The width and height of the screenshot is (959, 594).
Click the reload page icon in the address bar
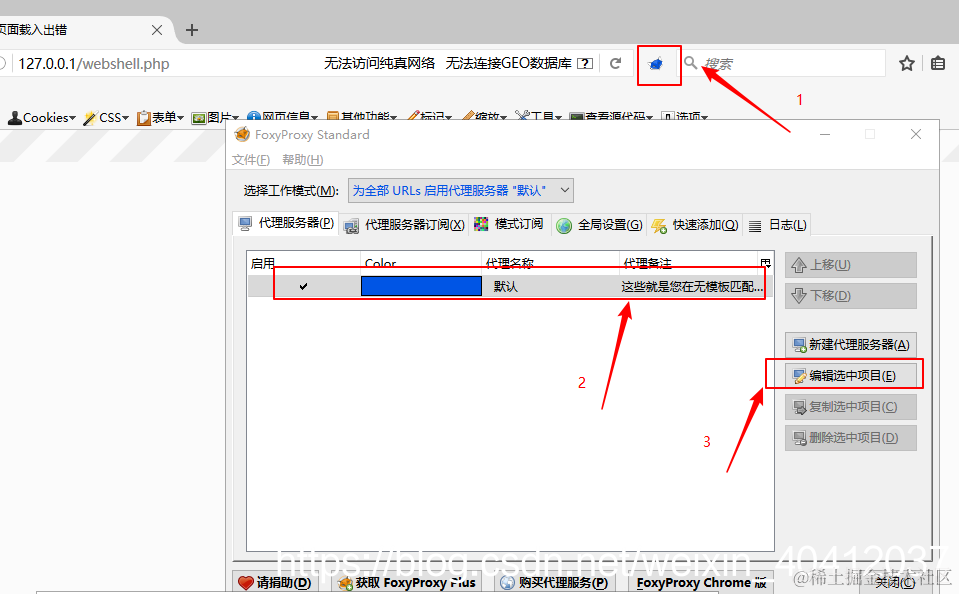coord(615,62)
